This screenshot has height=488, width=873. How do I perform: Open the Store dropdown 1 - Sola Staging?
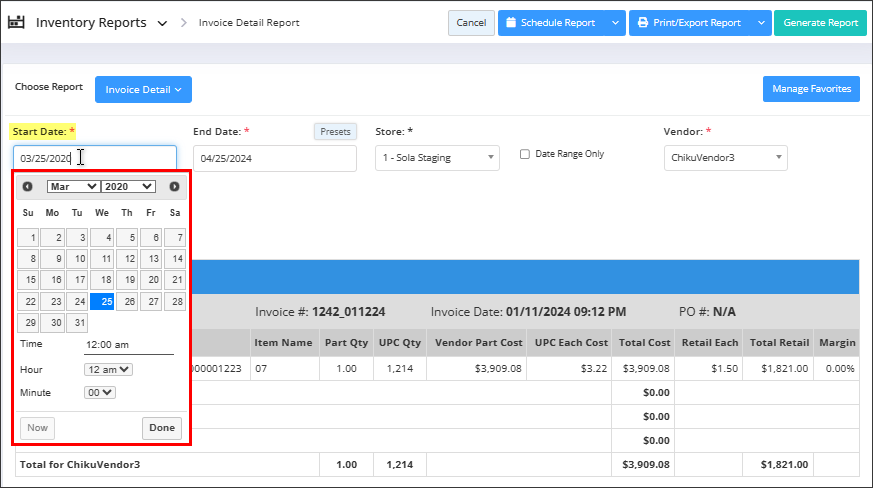[437, 158]
